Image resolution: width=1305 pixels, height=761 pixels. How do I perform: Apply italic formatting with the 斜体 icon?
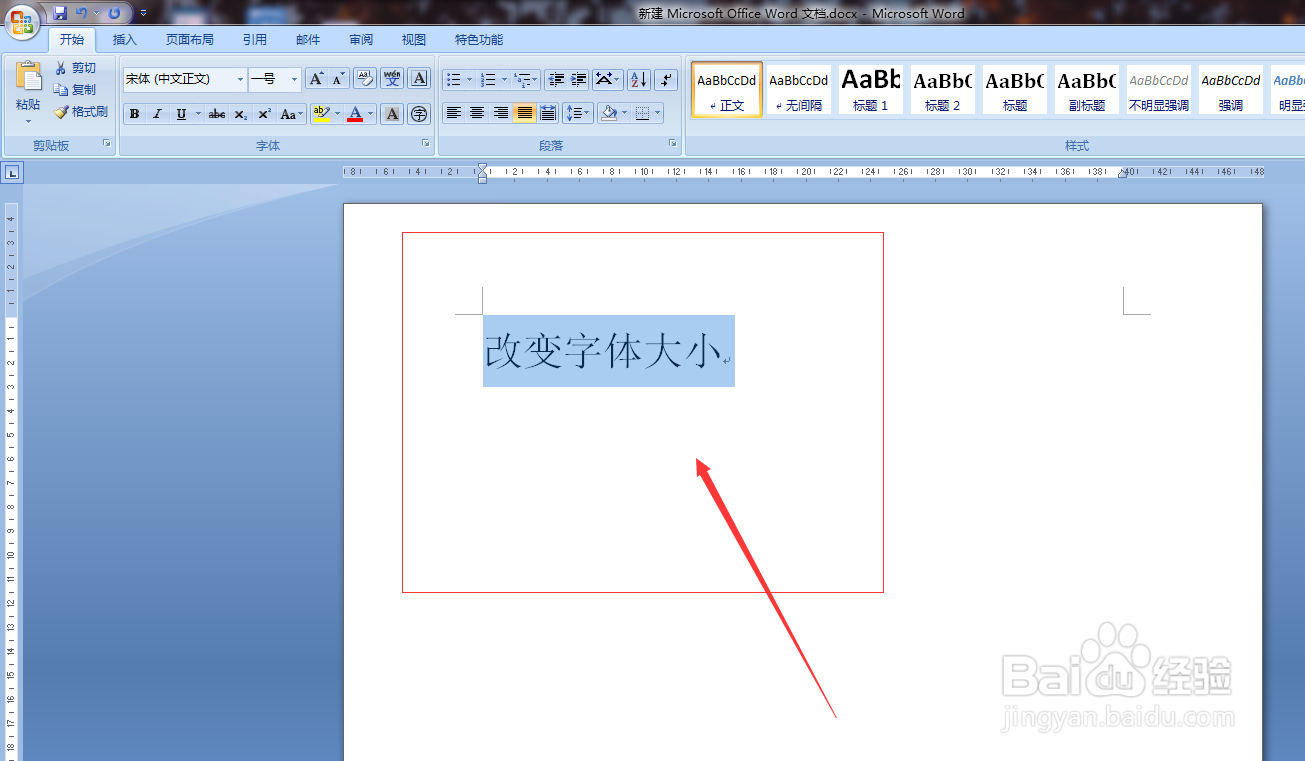(157, 115)
